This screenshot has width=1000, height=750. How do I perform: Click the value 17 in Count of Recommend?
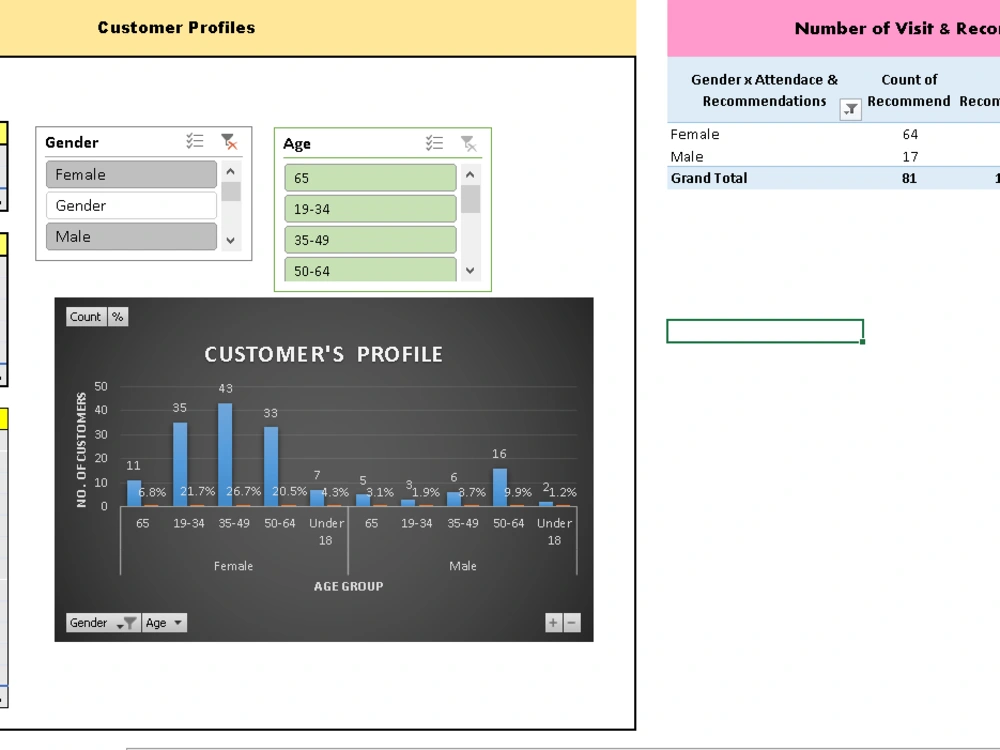(910, 156)
